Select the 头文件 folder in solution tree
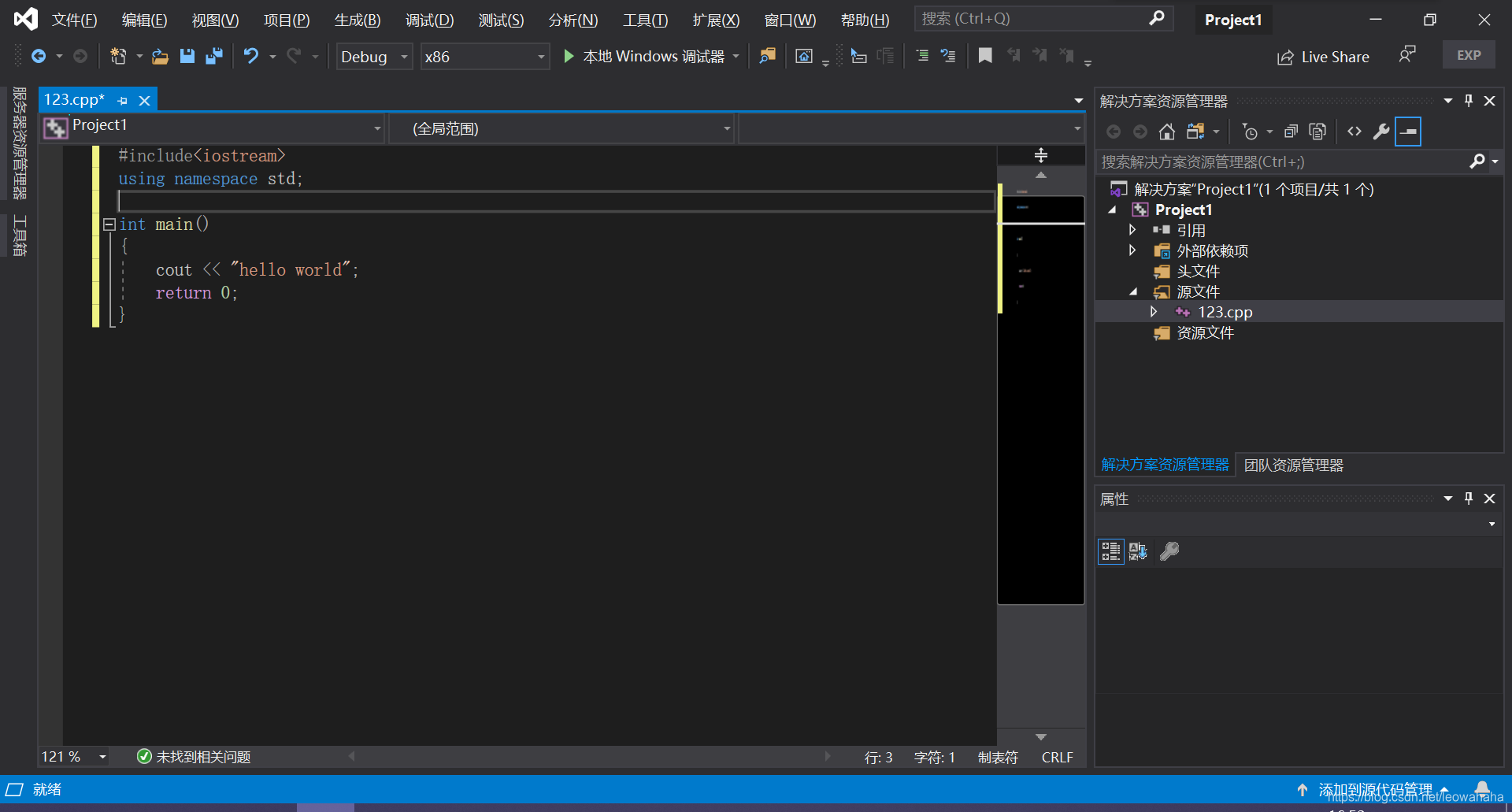This screenshot has width=1512, height=812. (x=1198, y=271)
